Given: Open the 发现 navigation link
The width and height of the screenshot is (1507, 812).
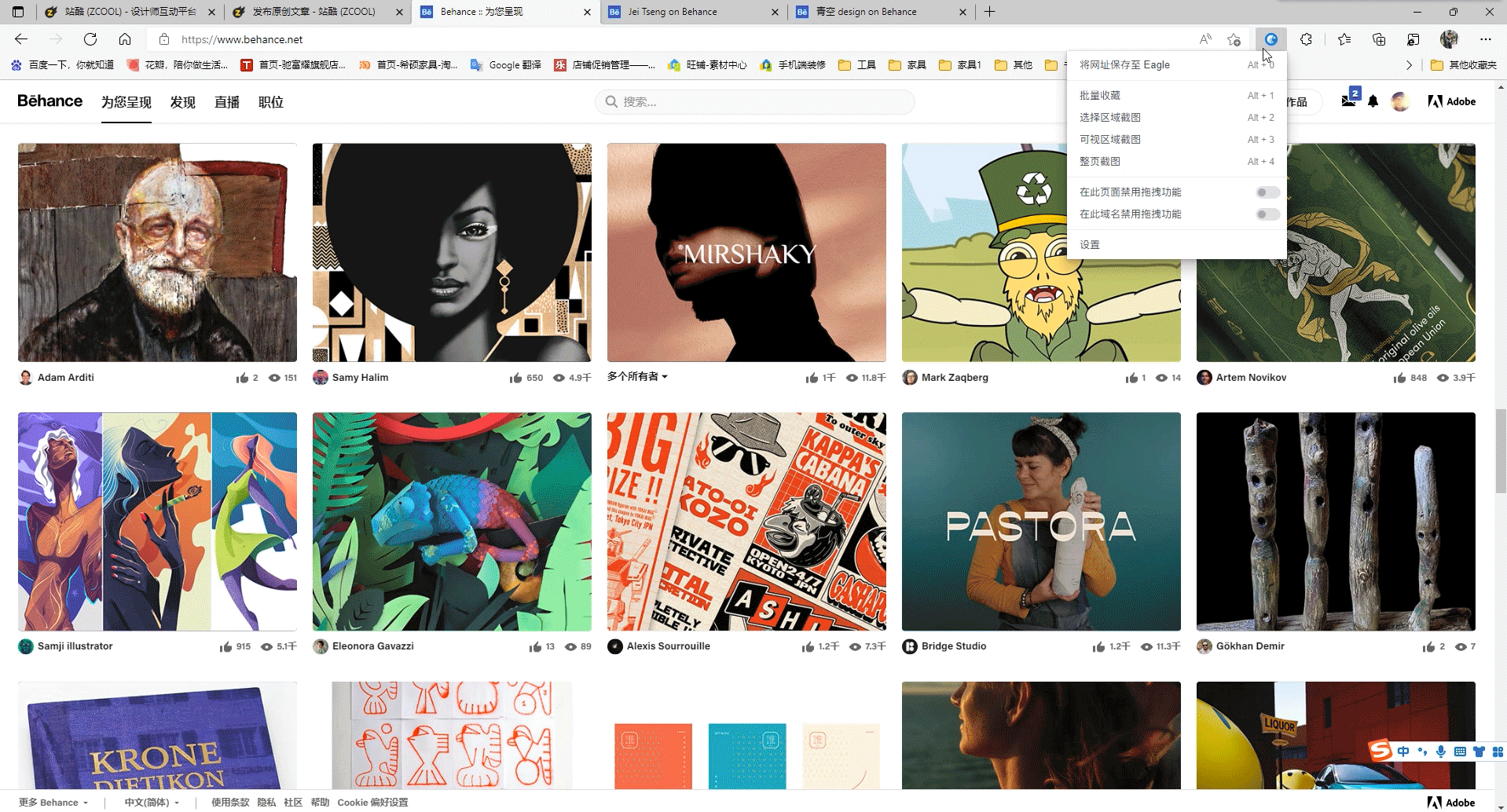Looking at the screenshot, I should tap(183, 102).
